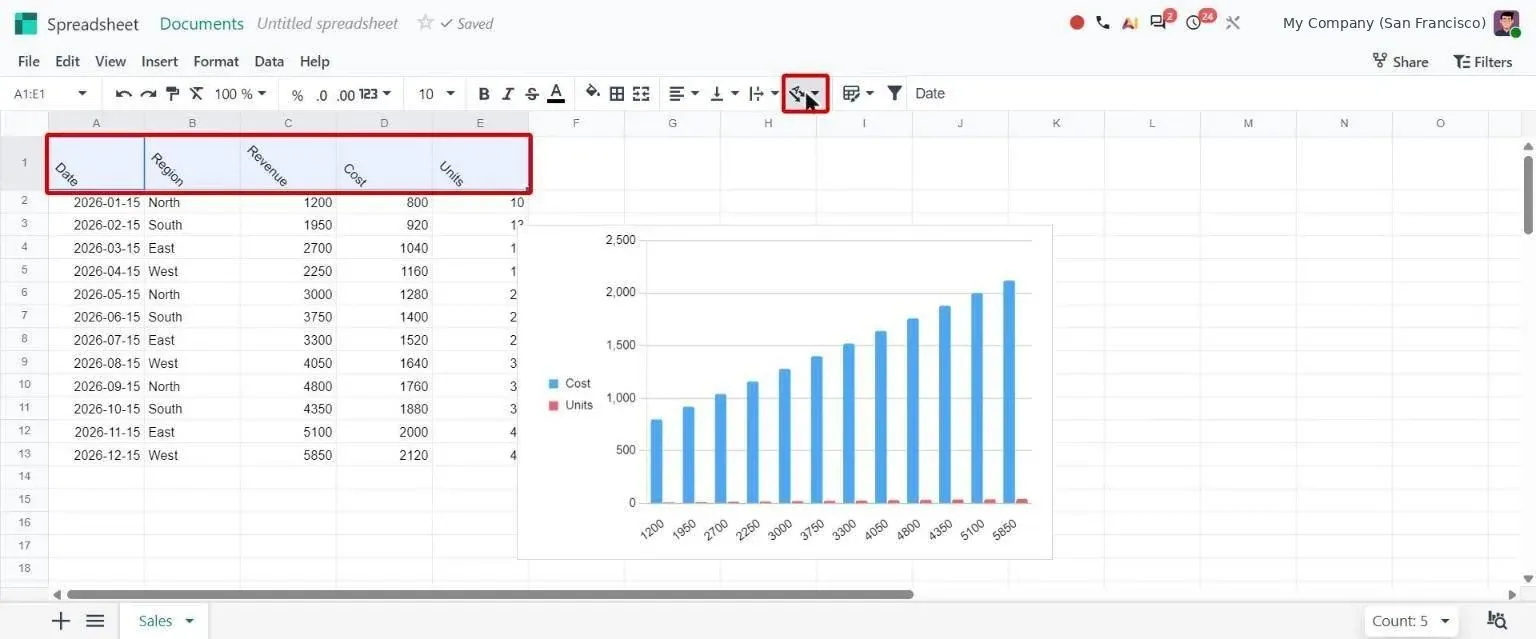Open the voice call phone icon
Image resolution: width=1536 pixels, height=639 pixels.
(x=1103, y=22)
